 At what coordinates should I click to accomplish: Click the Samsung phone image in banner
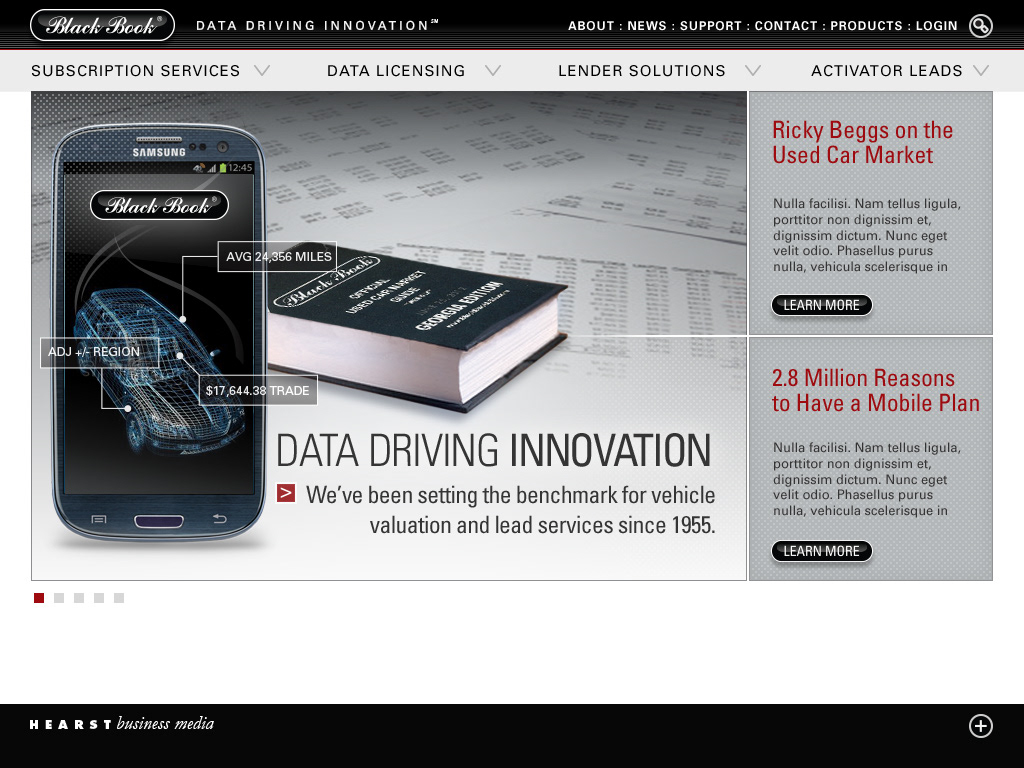[159, 332]
